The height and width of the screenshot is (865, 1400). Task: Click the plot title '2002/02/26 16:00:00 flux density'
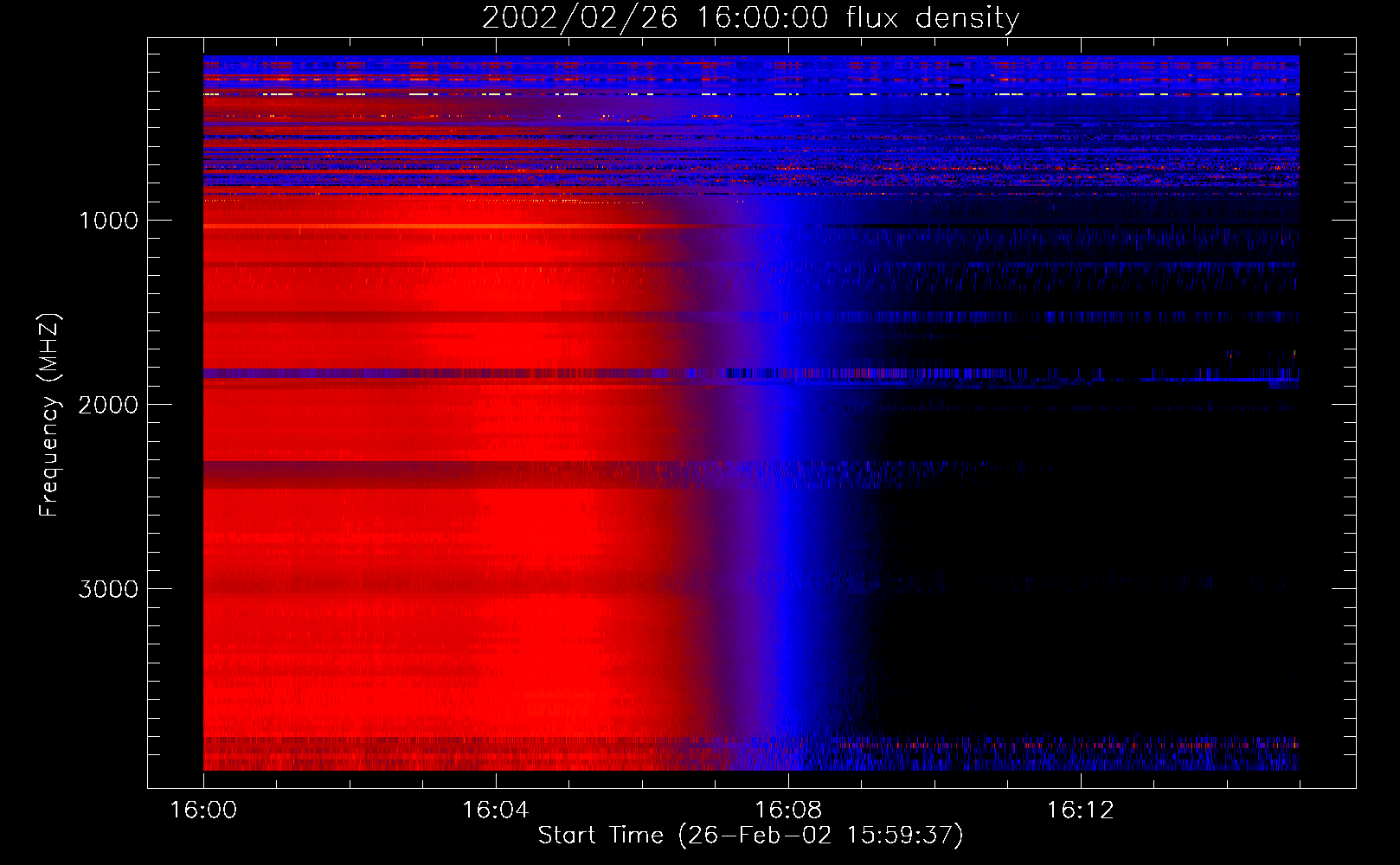(750, 18)
